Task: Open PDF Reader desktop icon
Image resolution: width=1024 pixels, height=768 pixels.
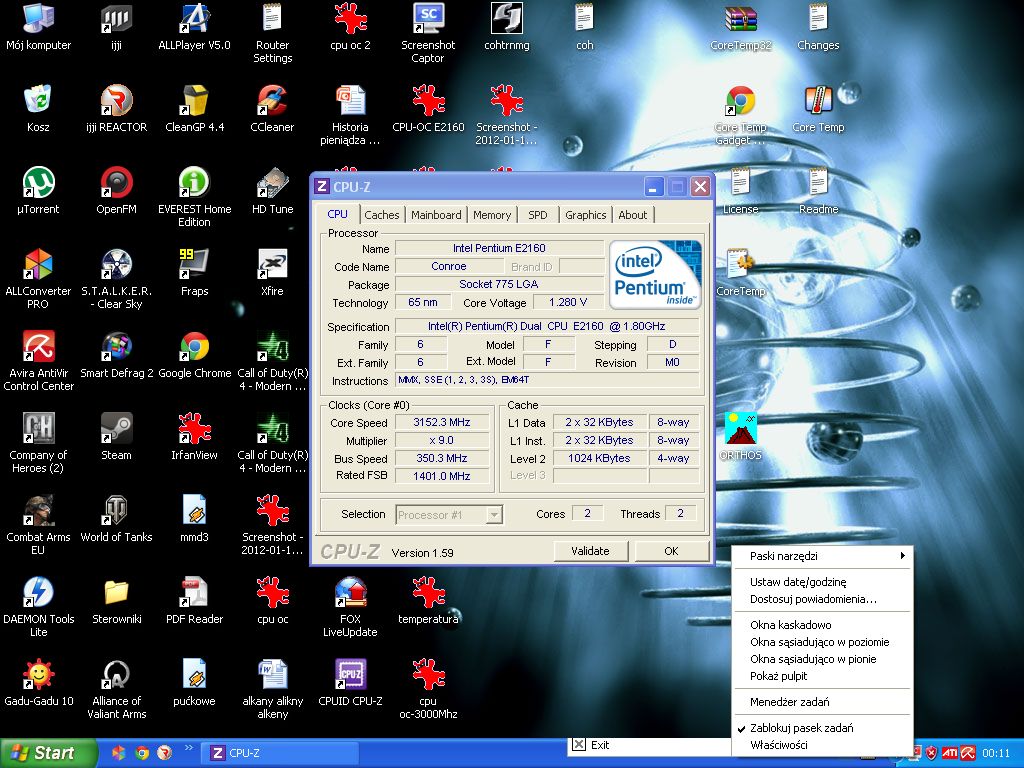Action: coord(194,601)
